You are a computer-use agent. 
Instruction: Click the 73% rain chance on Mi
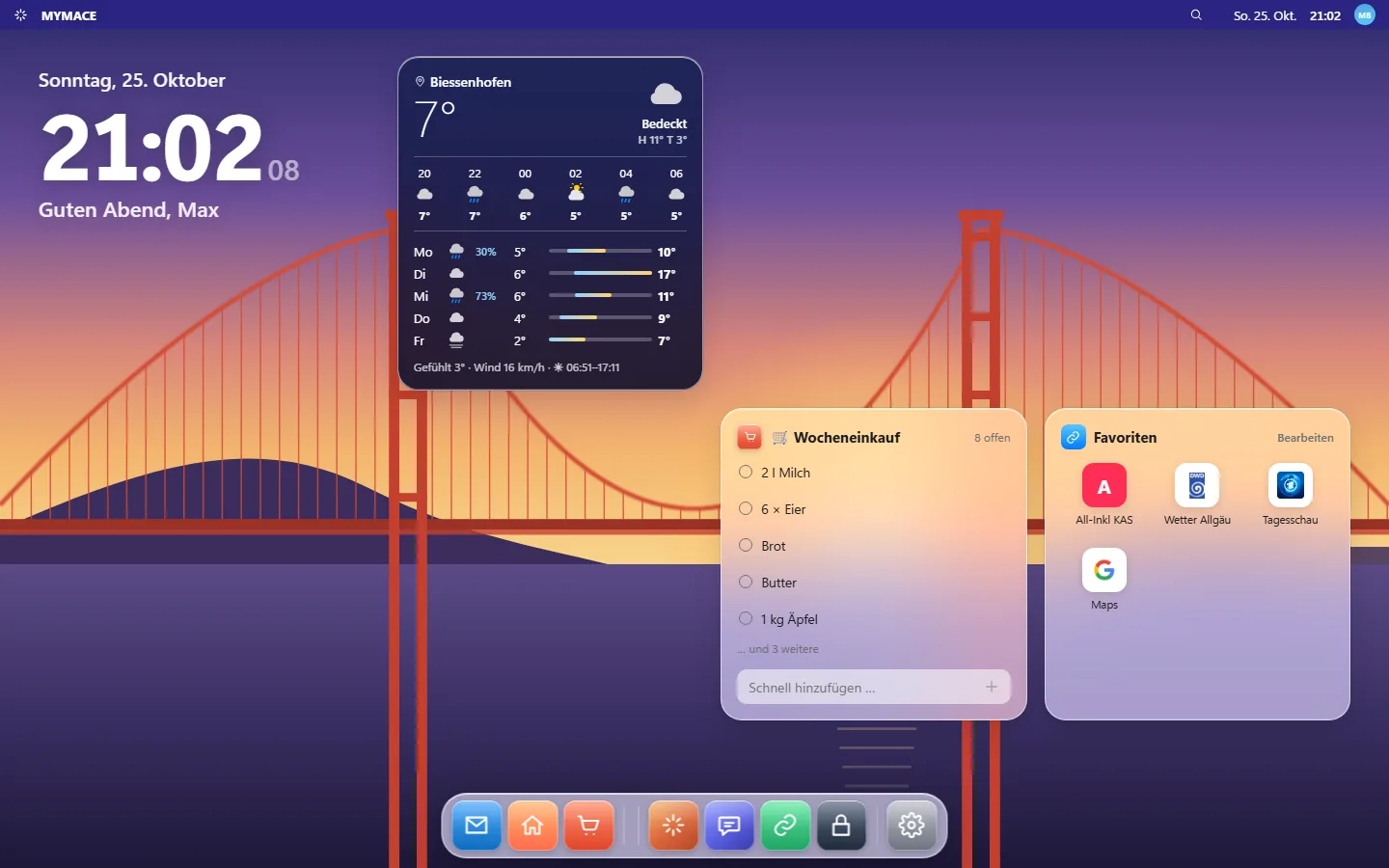tap(485, 296)
